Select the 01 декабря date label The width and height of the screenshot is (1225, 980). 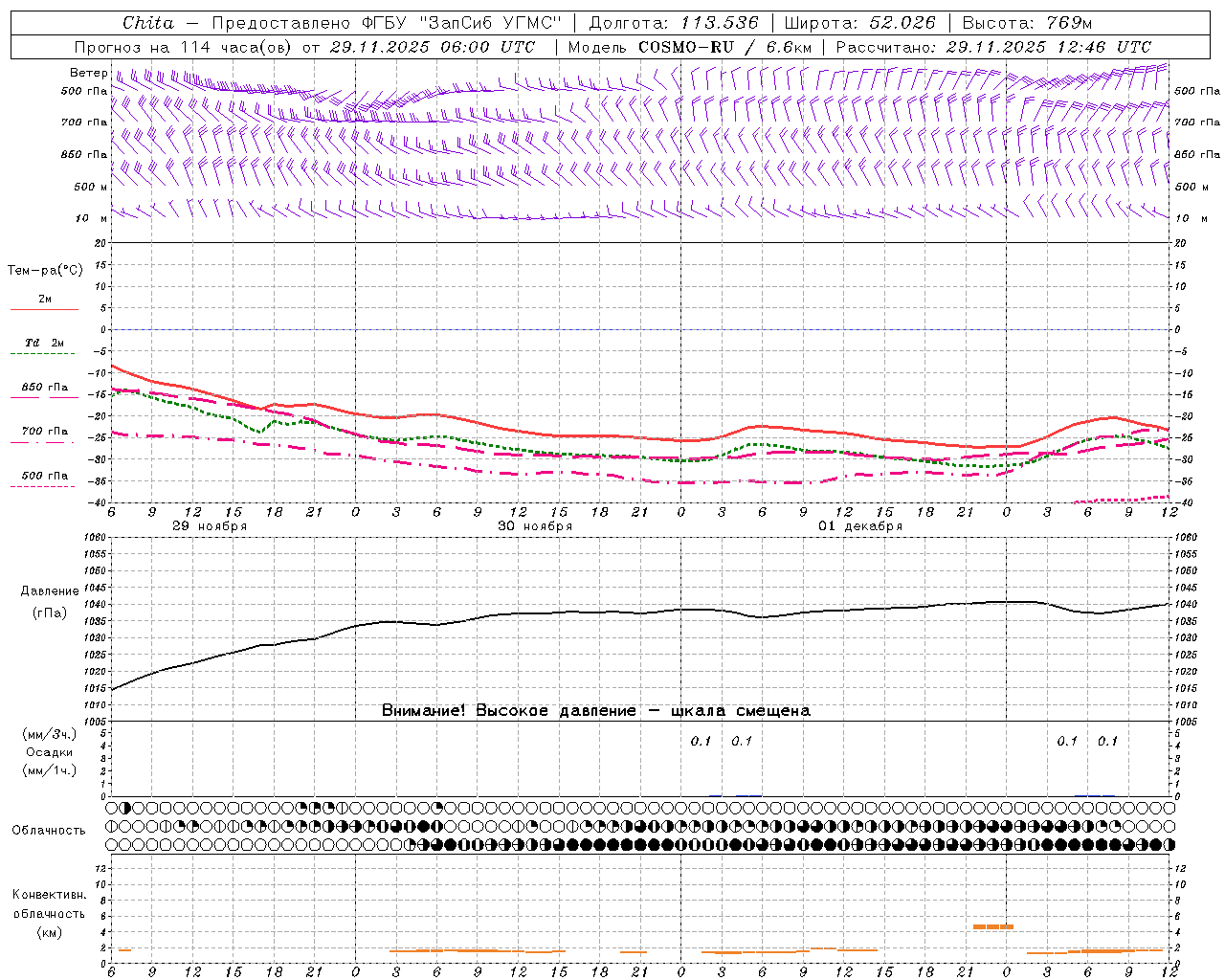coord(860,526)
